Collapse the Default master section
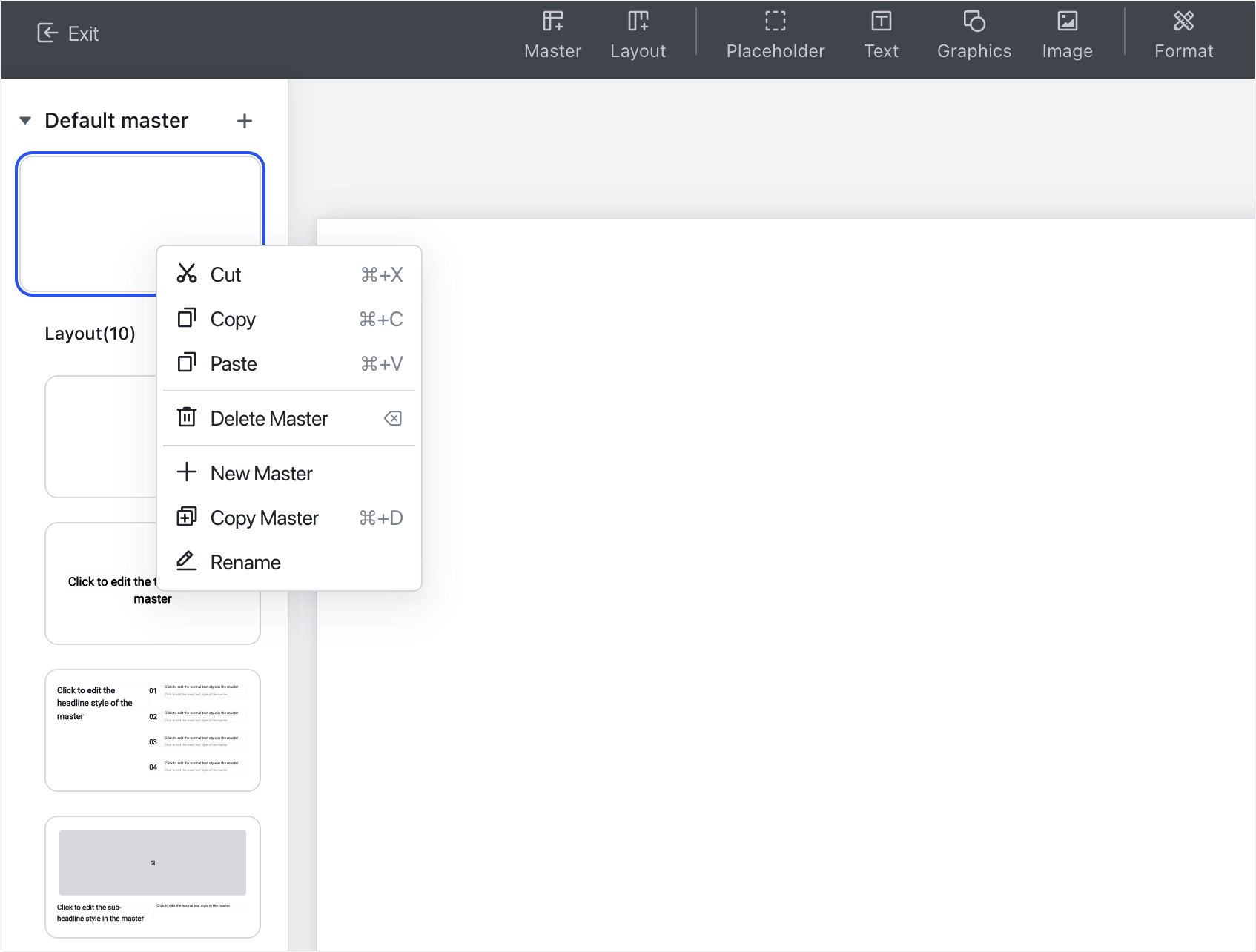 click(24, 120)
